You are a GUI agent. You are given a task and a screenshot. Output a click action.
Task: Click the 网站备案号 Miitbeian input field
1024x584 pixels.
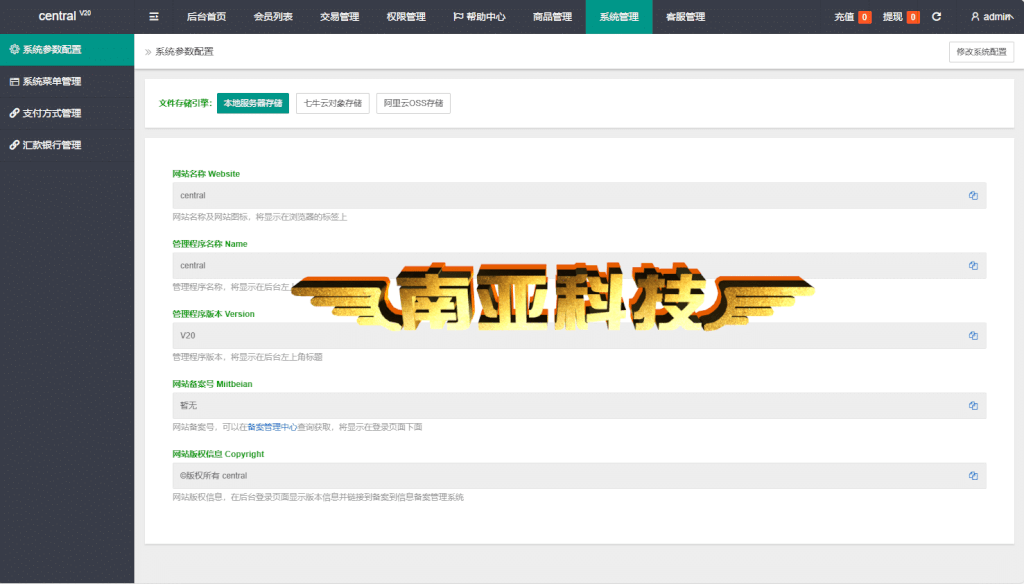[579, 406]
